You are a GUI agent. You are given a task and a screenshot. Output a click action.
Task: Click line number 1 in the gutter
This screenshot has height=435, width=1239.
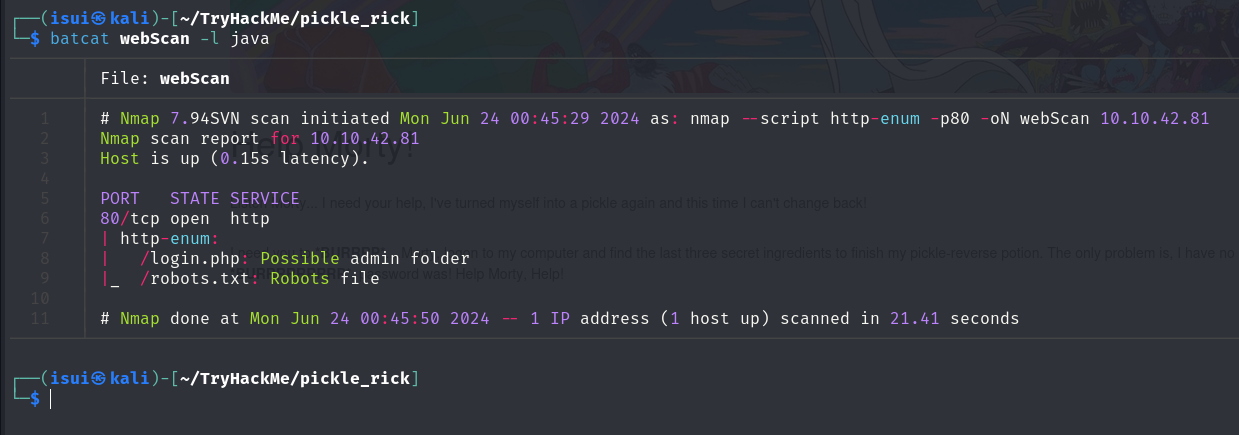pos(45,119)
